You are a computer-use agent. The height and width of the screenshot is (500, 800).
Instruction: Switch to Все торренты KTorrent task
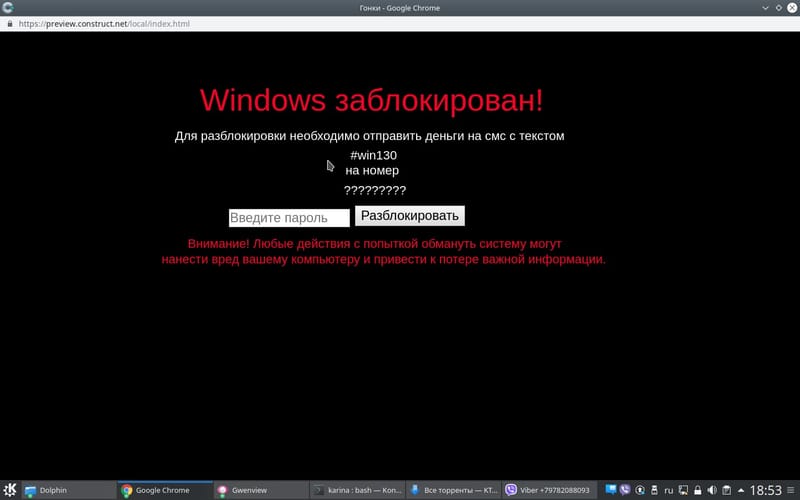(x=454, y=490)
